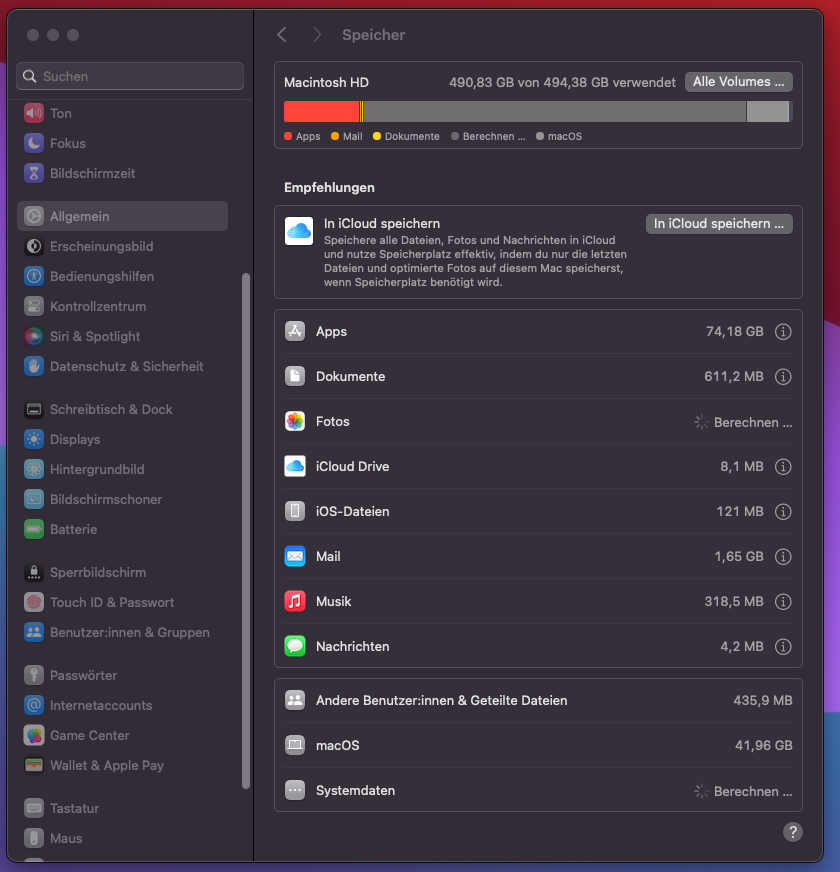This screenshot has width=840, height=872.
Task: Show info for Nachrichten storage
Action: coord(783,647)
